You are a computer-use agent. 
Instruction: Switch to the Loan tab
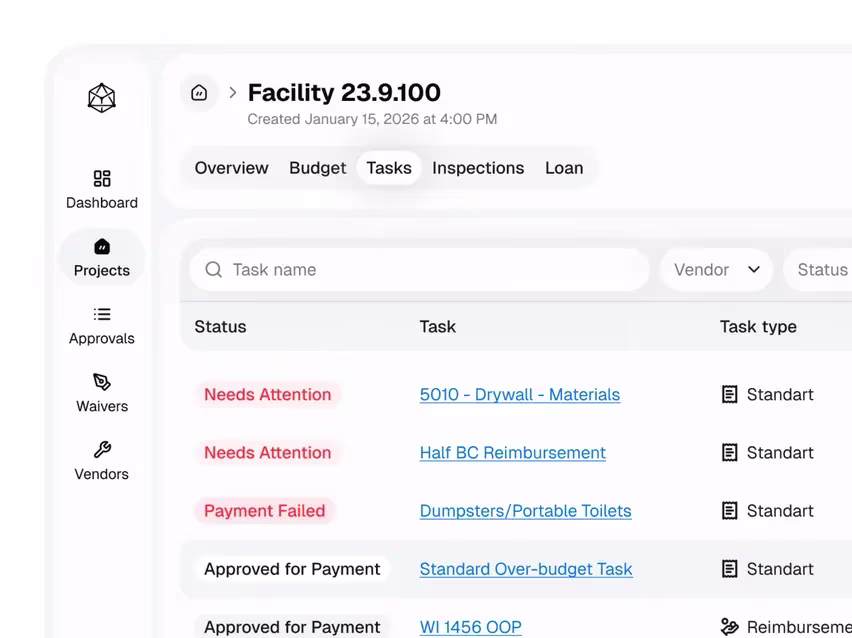click(564, 168)
